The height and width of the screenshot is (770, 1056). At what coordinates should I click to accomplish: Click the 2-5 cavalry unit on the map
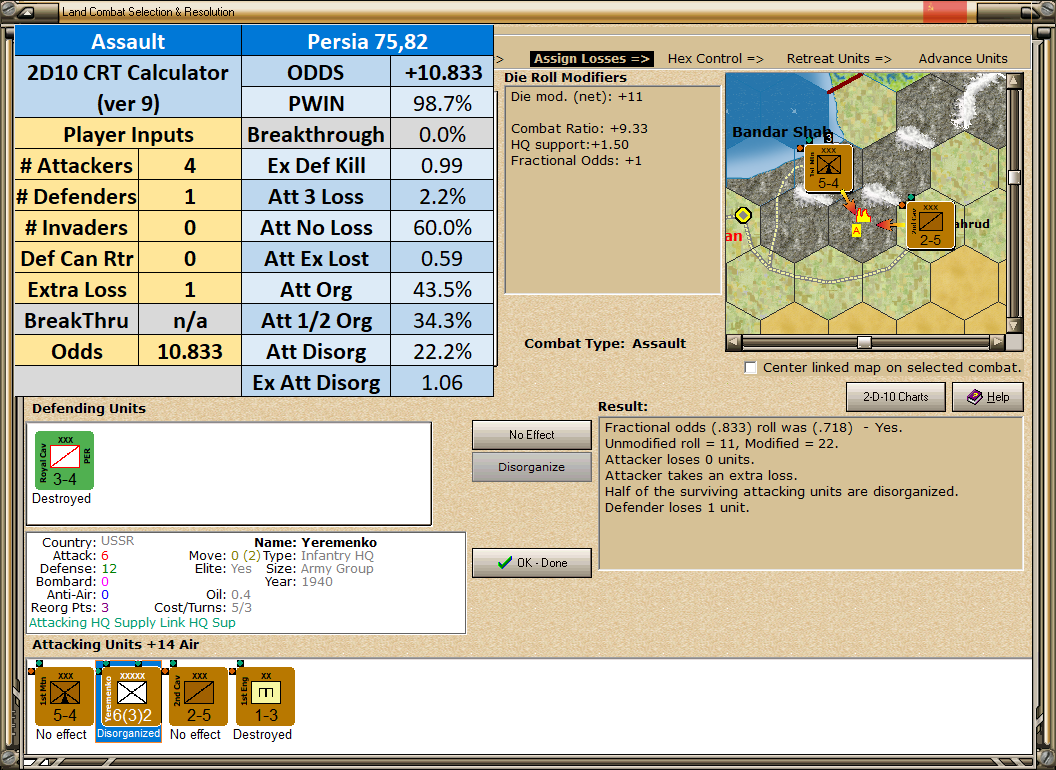point(930,225)
